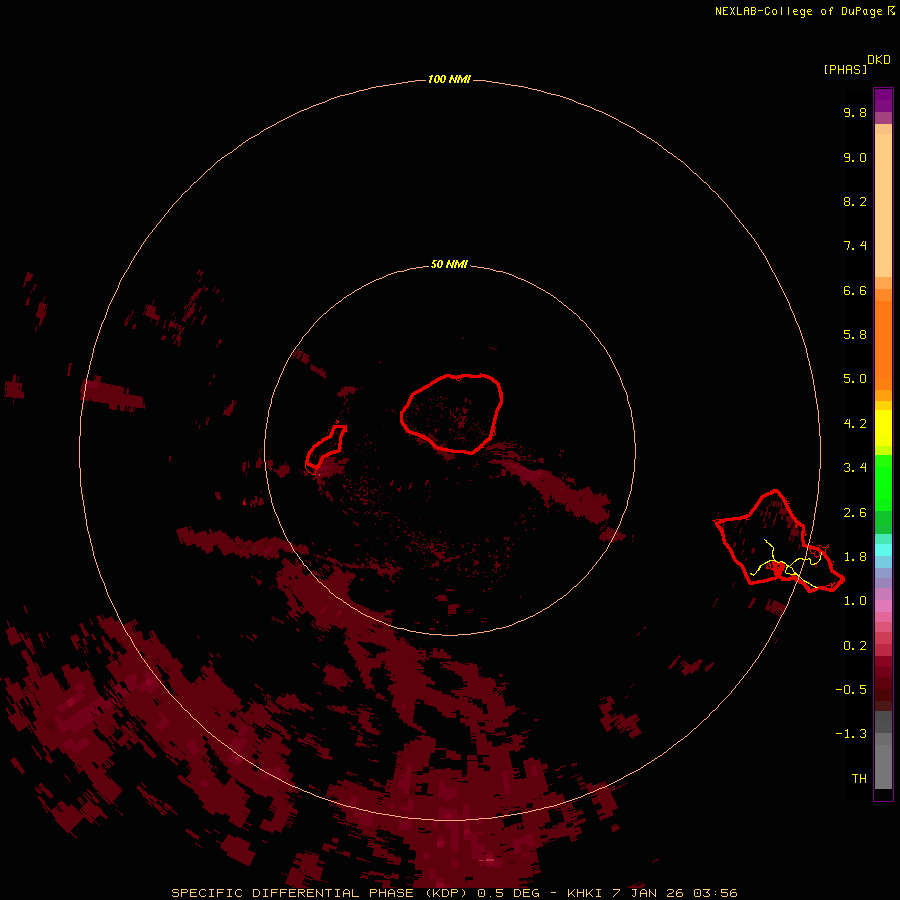The height and width of the screenshot is (900, 900).
Task: Click the 2.6 value on the color scale
Action: click(855, 513)
